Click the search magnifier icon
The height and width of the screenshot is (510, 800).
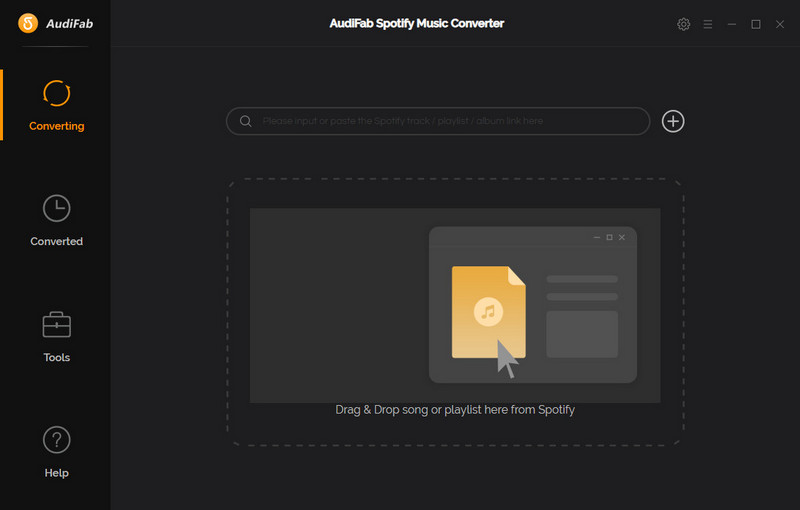tap(245, 121)
